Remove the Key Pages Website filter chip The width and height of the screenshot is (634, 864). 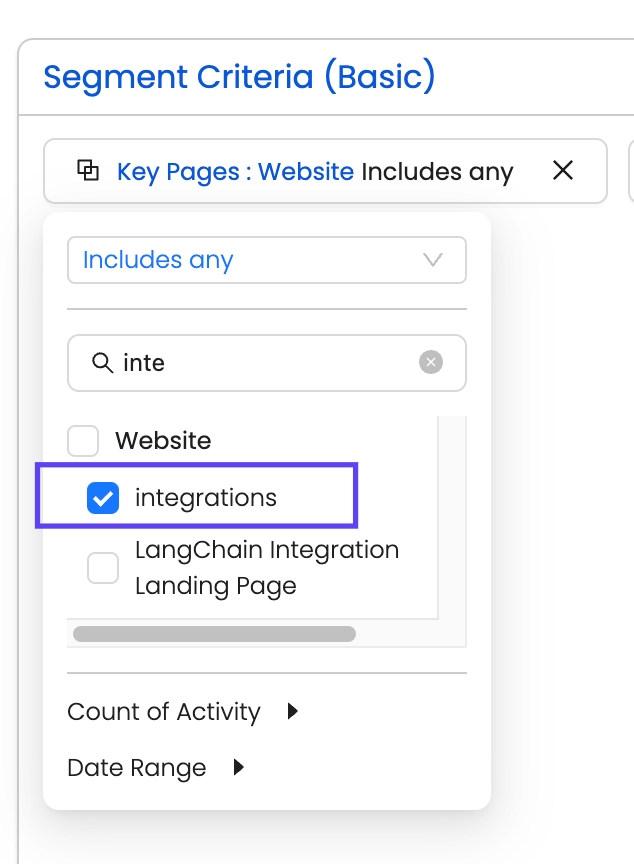point(563,171)
